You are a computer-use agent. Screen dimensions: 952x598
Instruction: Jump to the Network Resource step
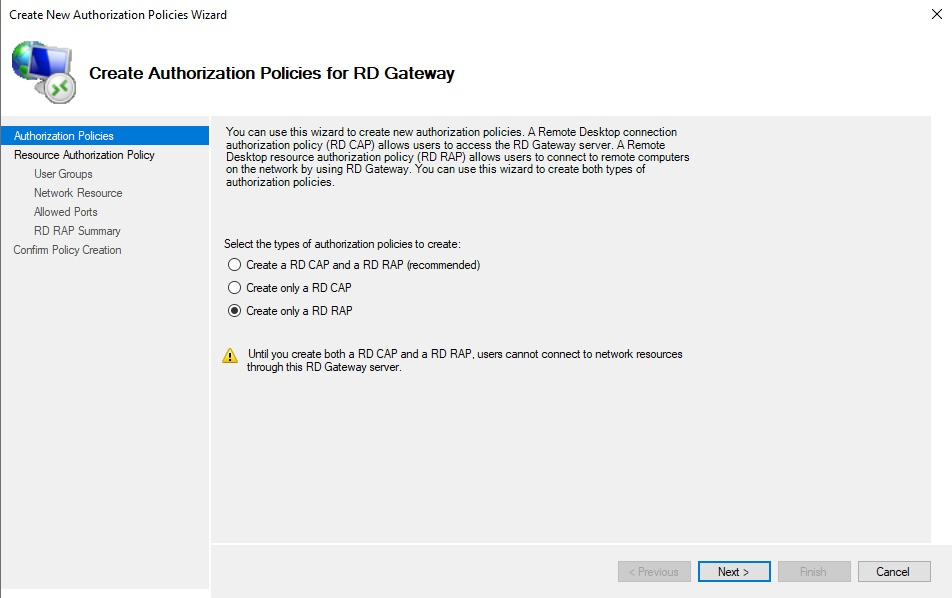pos(78,192)
